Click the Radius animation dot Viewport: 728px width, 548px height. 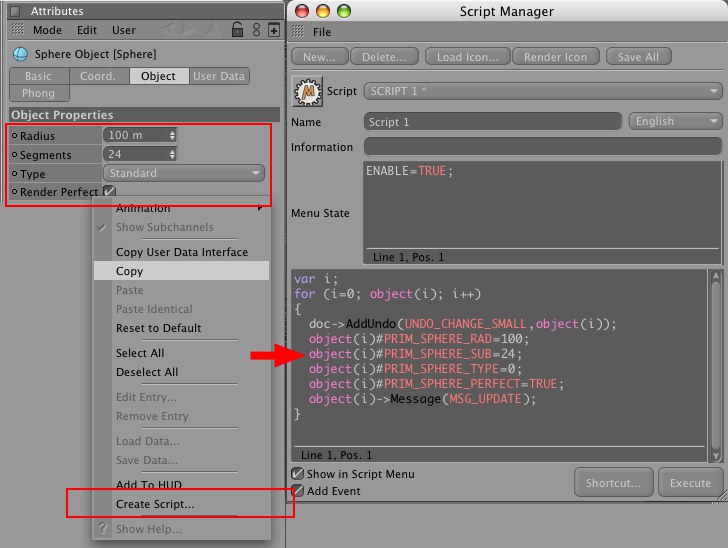pyautogui.click(x=14, y=135)
